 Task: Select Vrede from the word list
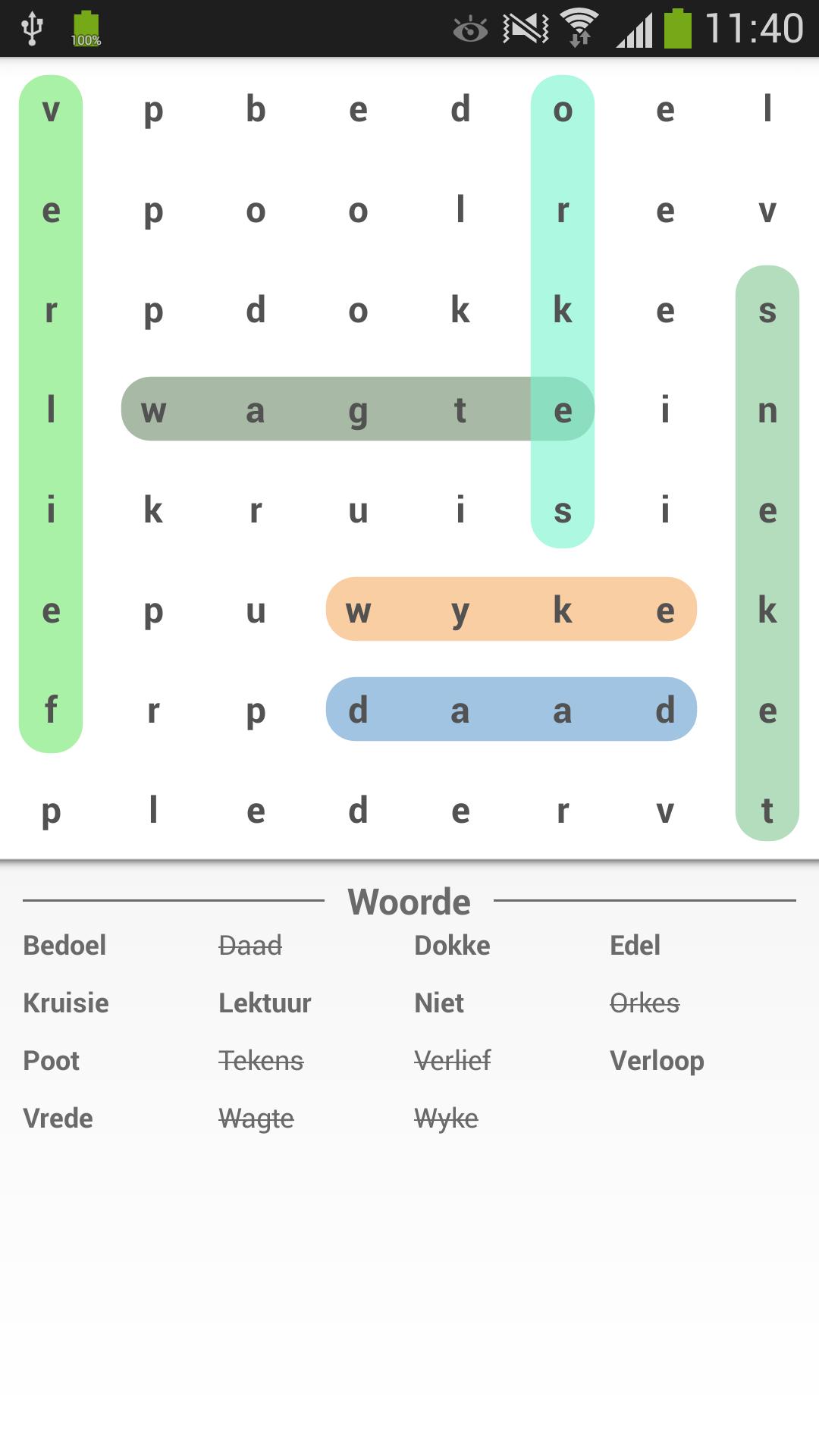tap(57, 1118)
